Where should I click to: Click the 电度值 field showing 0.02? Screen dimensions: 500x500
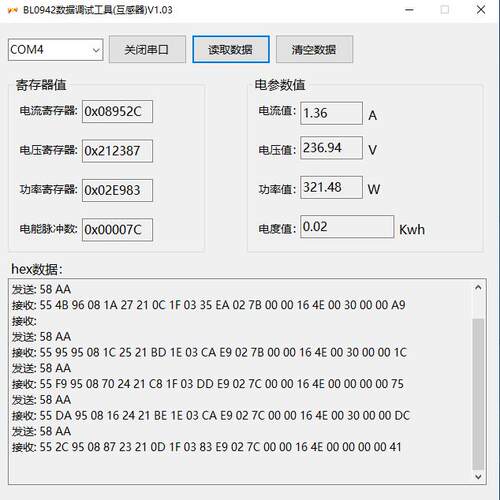pos(347,227)
